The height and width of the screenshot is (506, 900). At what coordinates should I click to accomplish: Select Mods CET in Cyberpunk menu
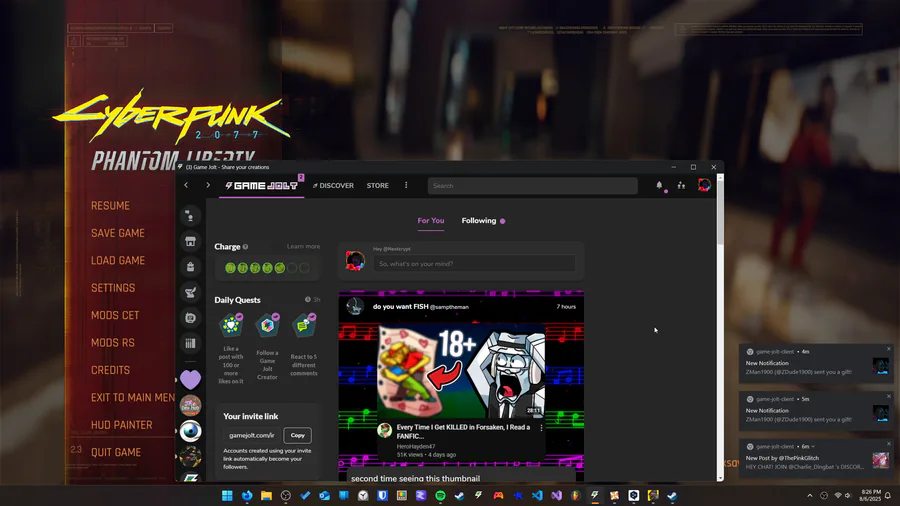[115, 316]
